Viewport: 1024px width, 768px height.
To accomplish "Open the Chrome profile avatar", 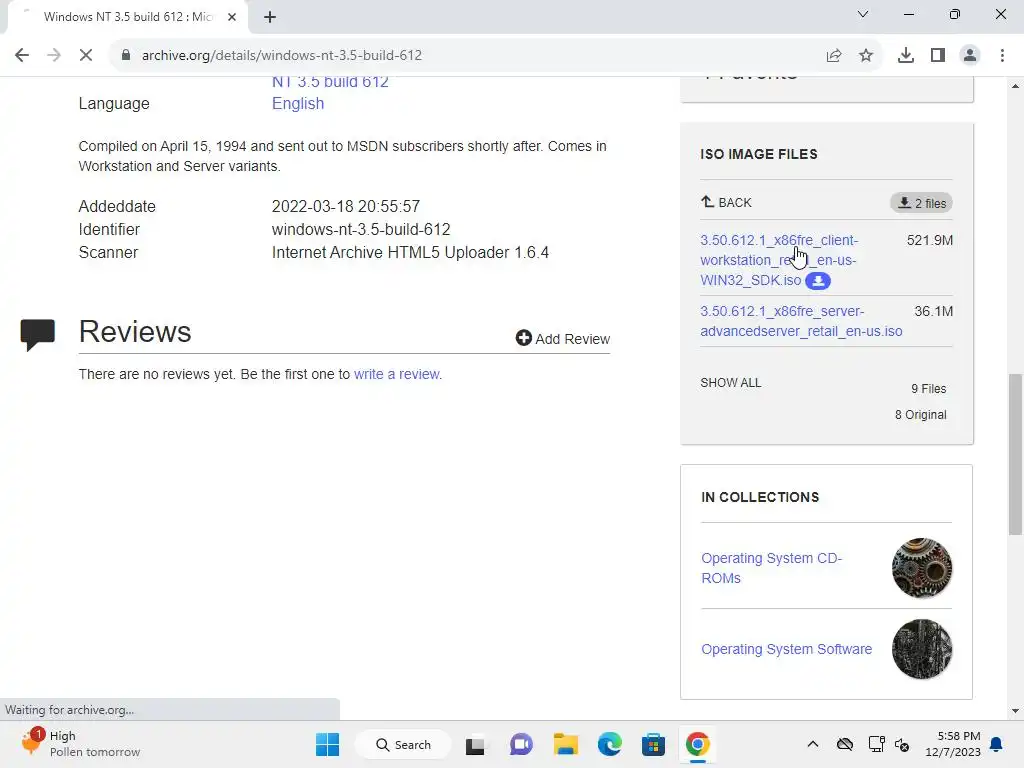I will pyautogui.click(x=970, y=56).
